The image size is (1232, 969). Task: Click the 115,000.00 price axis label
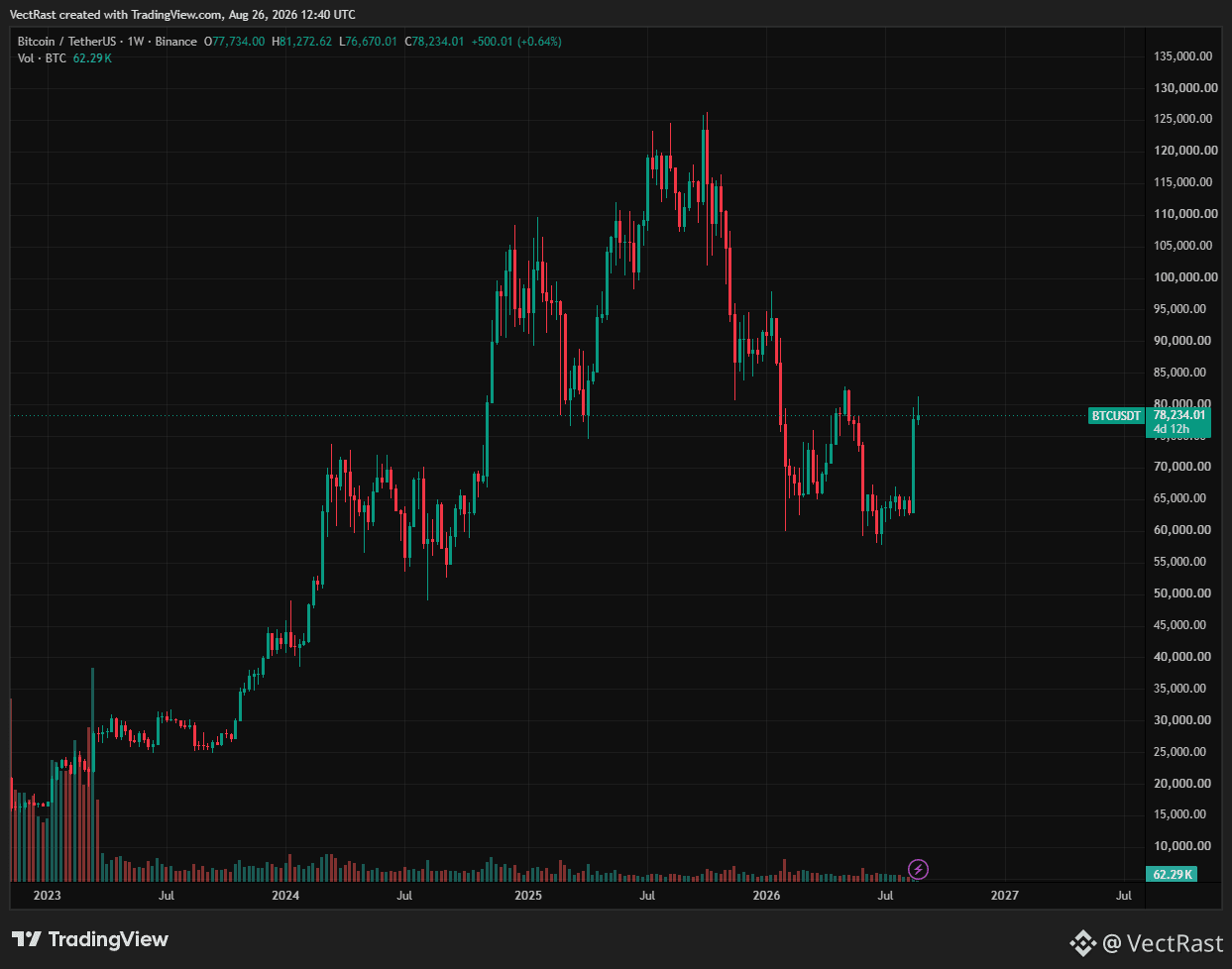click(x=1183, y=182)
